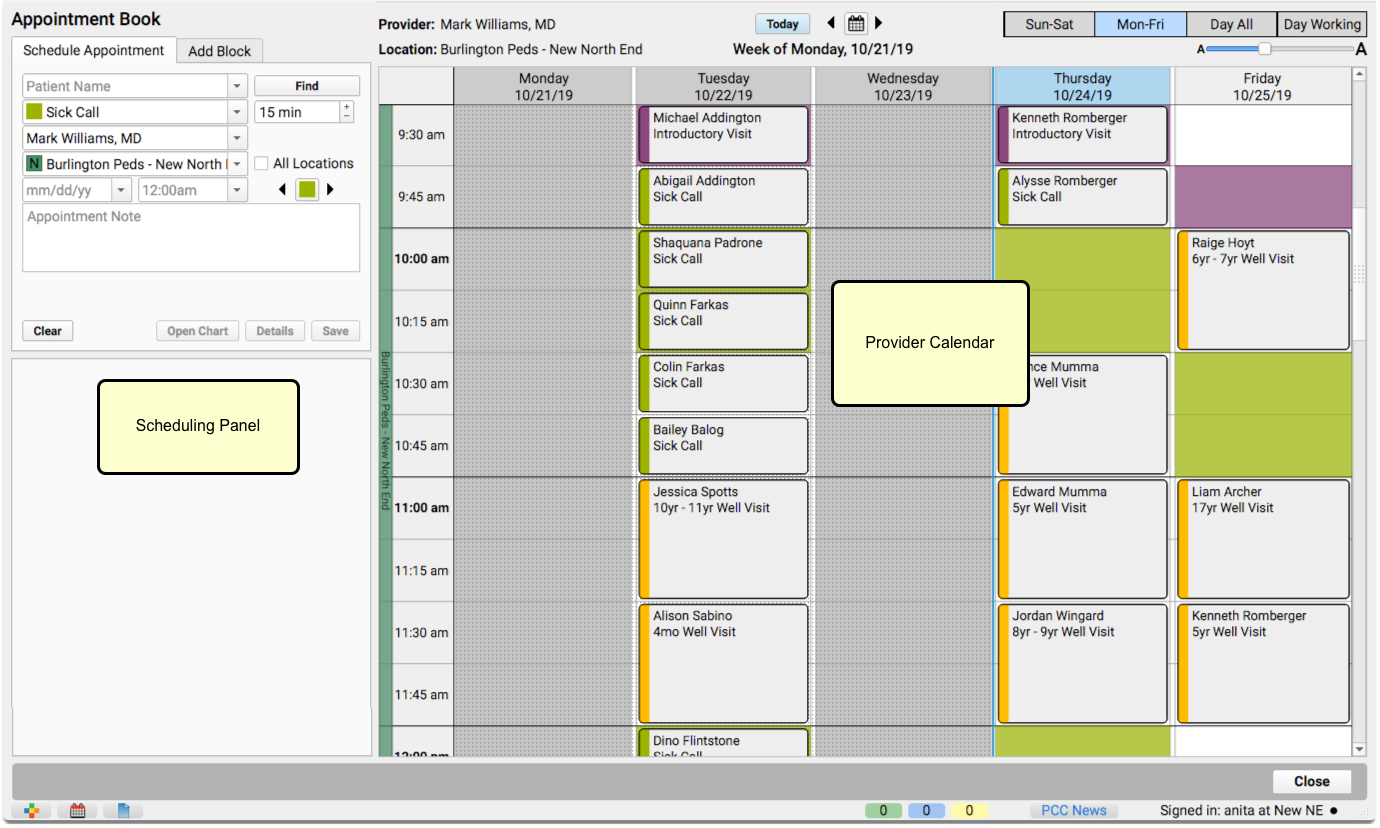Select the Schedule Appointment tab
Viewport: 1380px width, 828px height.
[x=94, y=50]
